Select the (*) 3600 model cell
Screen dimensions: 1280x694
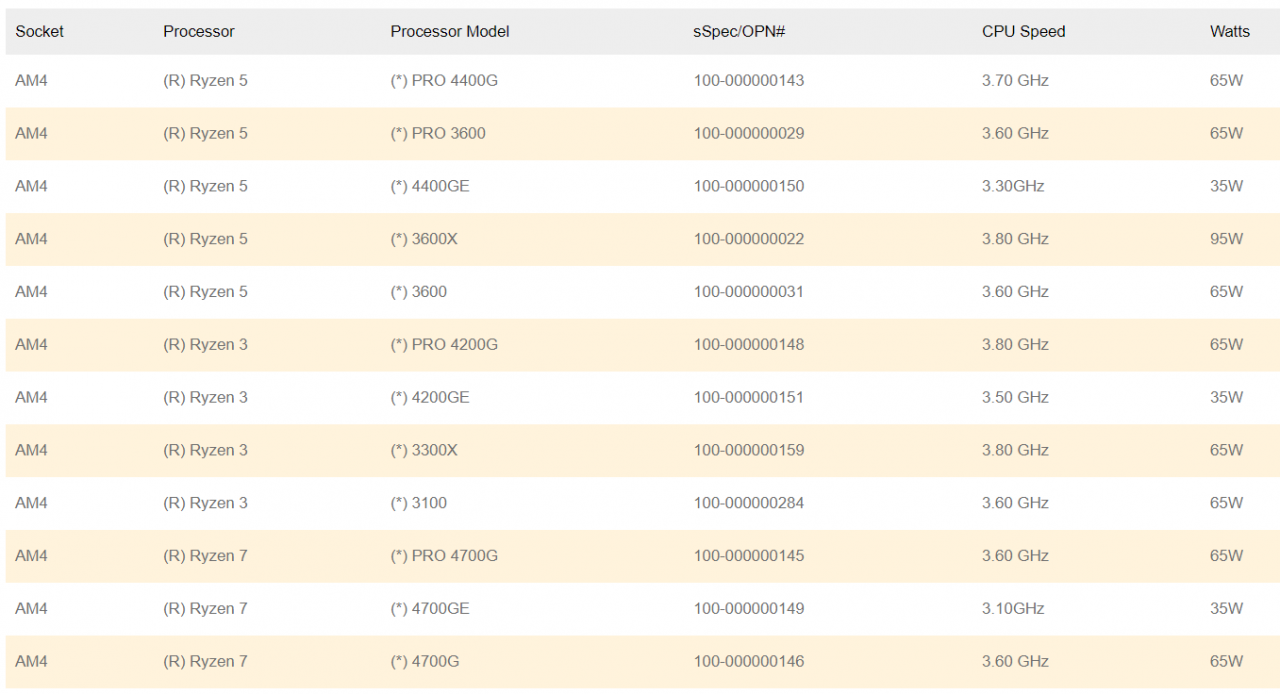(x=419, y=292)
